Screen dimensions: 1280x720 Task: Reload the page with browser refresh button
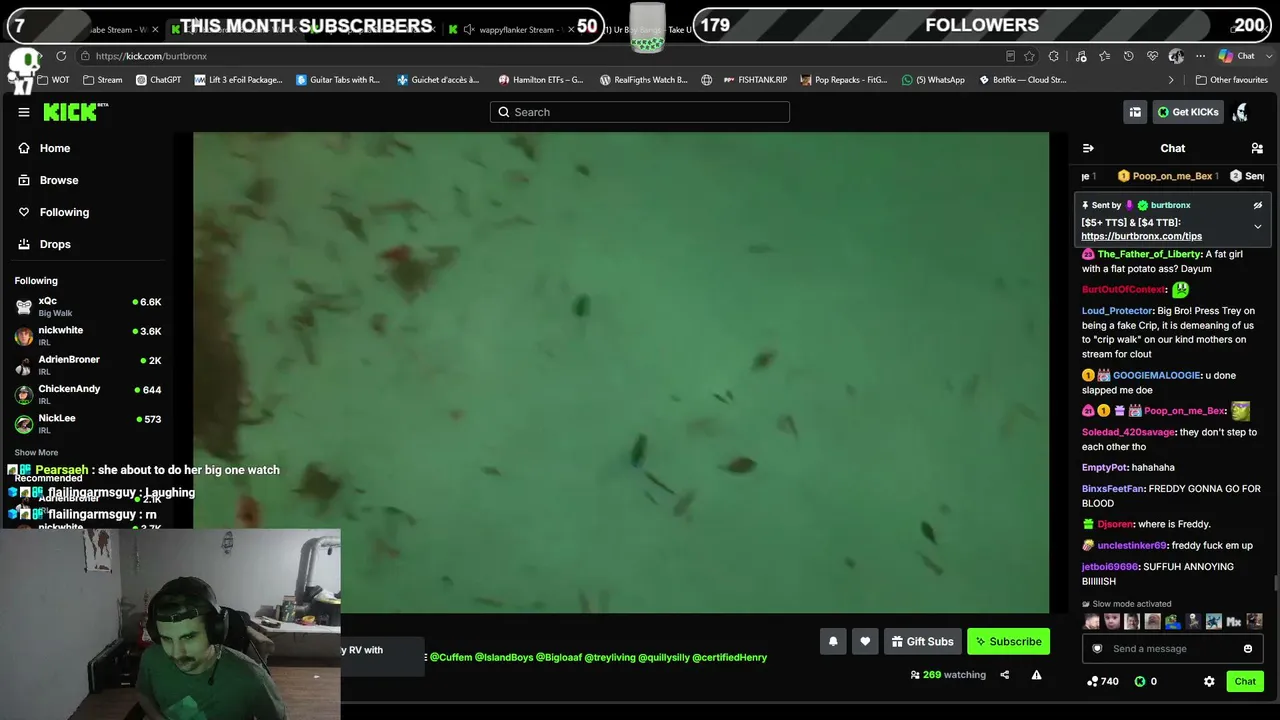pos(61,56)
